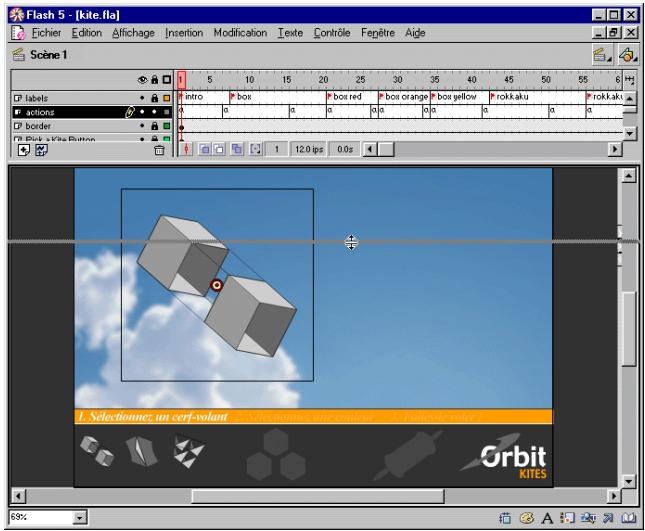Screen dimensions: 645x531
Task: Click the outline square column header
Action: pos(167,80)
